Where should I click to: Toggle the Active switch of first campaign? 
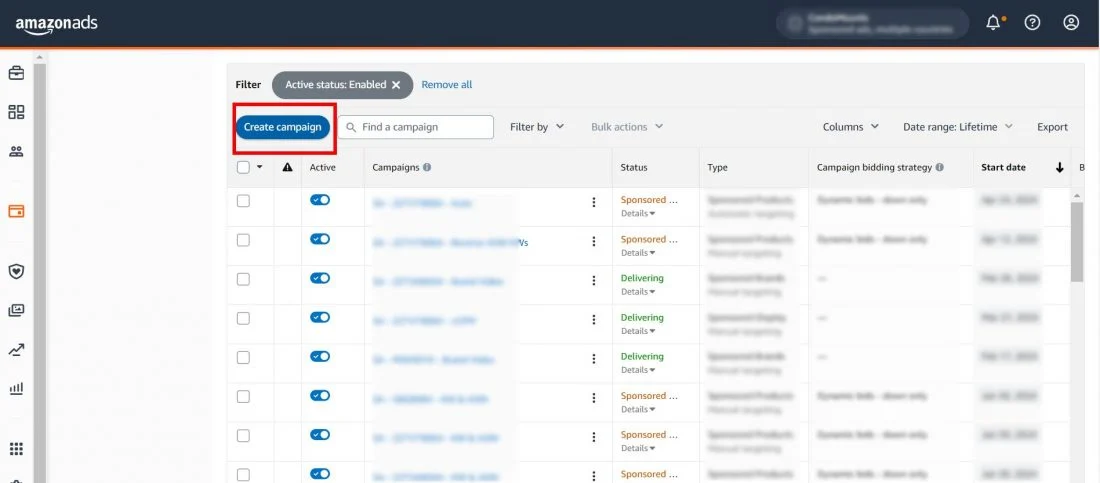coord(320,200)
